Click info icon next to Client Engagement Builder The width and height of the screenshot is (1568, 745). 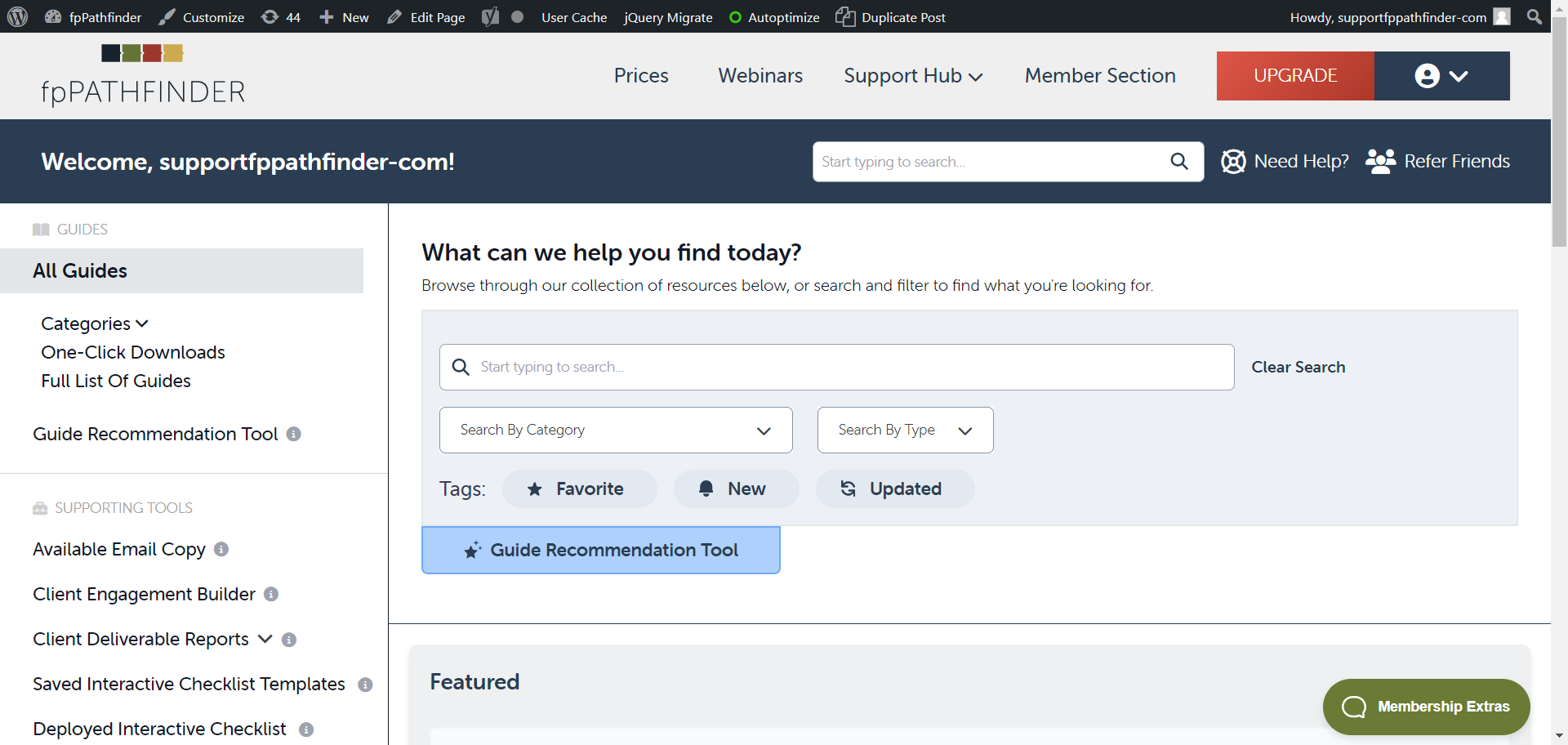pyautogui.click(x=271, y=595)
